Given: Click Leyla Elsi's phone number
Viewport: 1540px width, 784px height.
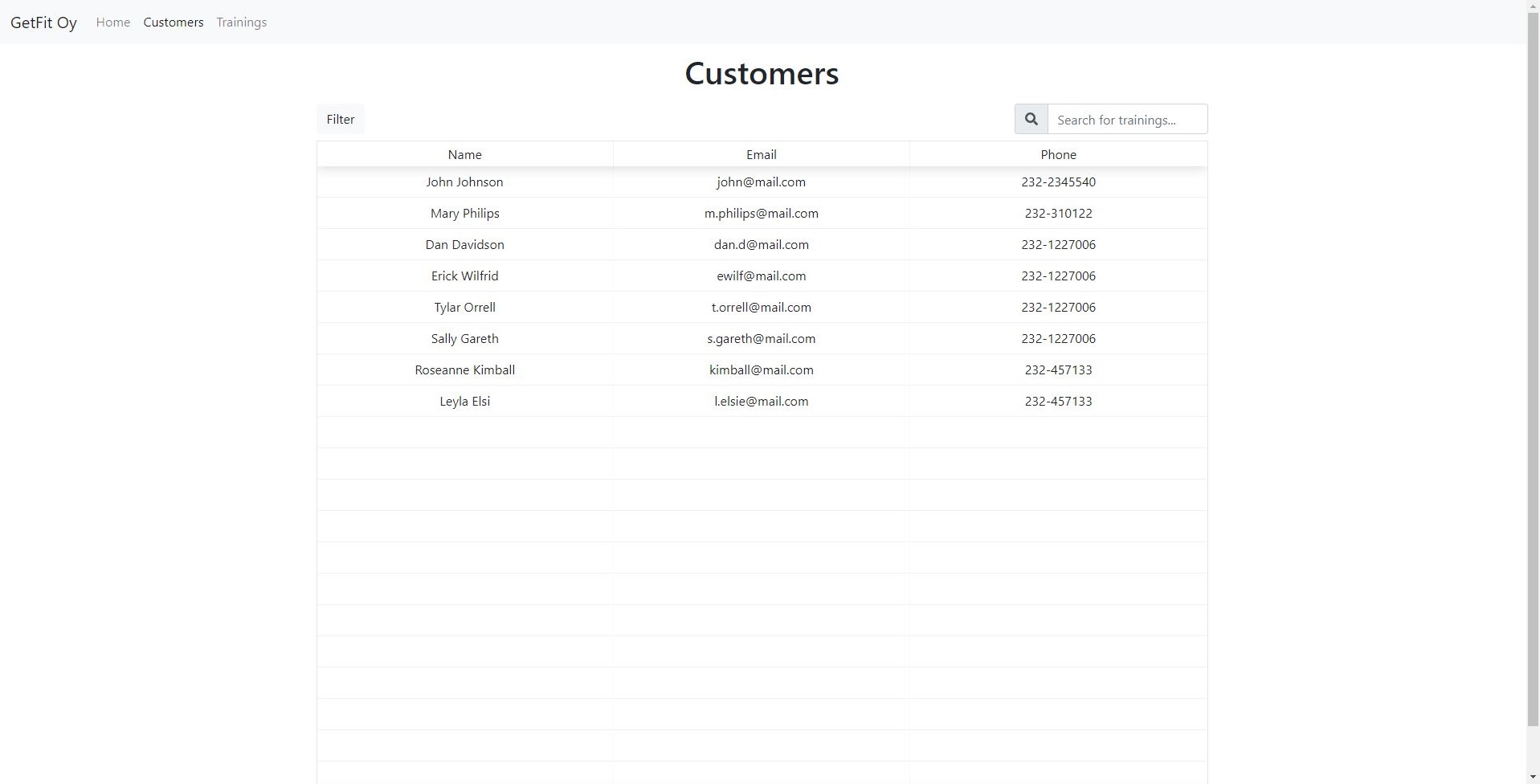Looking at the screenshot, I should click(x=1059, y=402).
